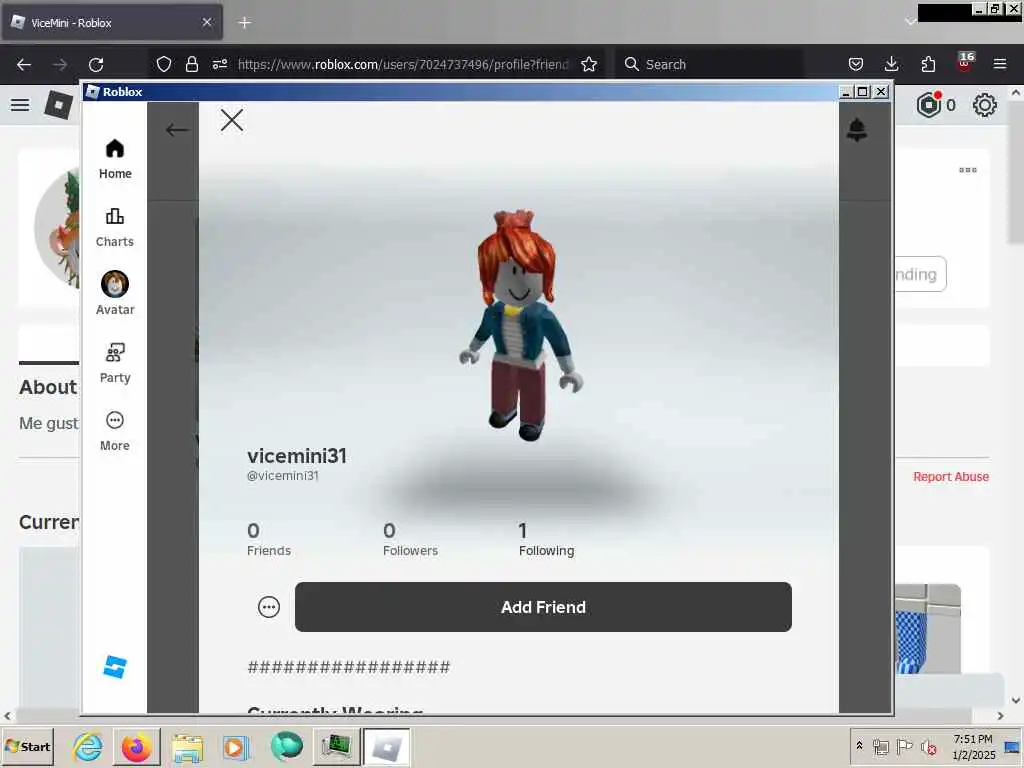Open Charts in the Roblox sidebar
The height and width of the screenshot is (768, 1024).
coord(115,227)
